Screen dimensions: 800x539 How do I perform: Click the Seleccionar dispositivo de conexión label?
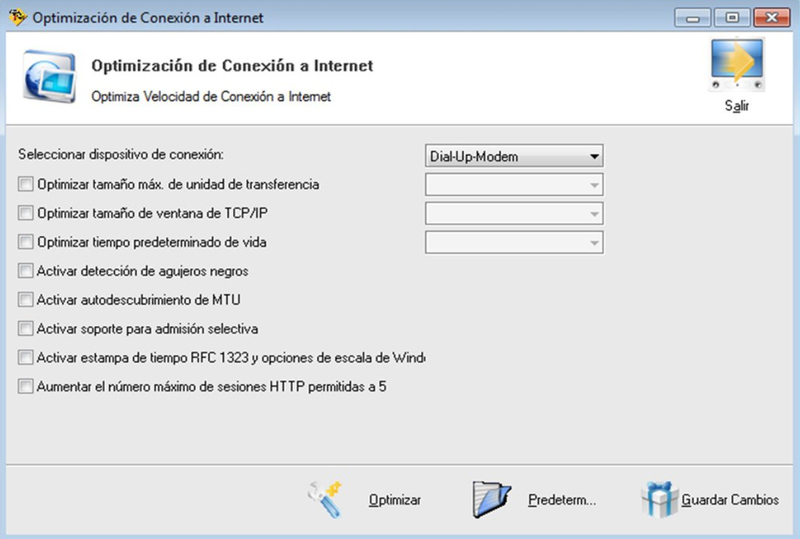coord(121,155)
